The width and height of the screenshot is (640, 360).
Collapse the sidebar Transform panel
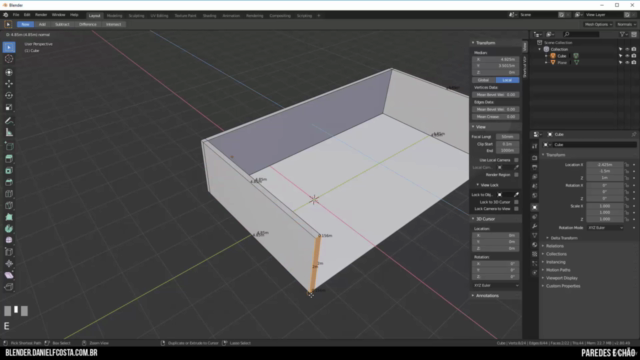point(484,43)
